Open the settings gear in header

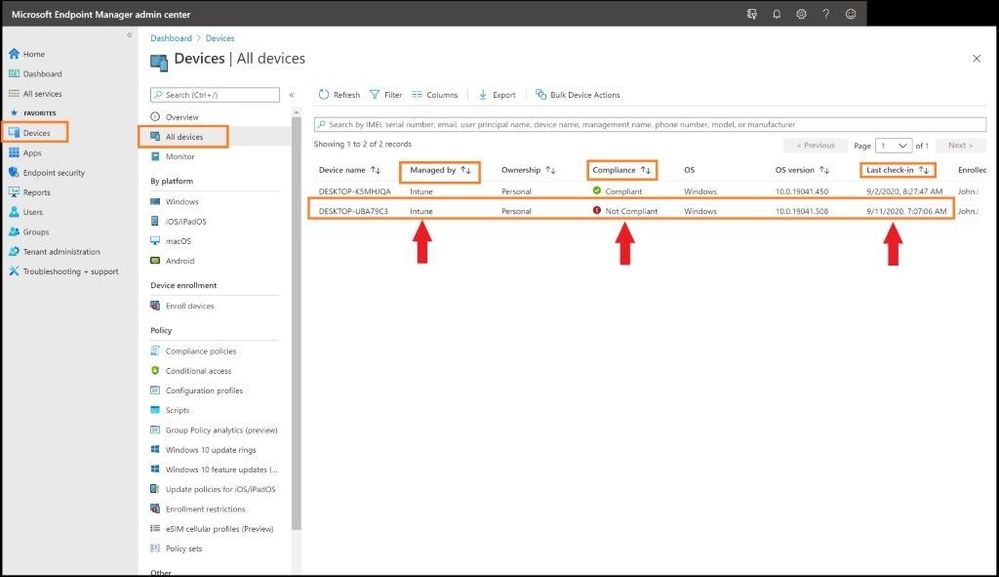click(x=801, y=14)
